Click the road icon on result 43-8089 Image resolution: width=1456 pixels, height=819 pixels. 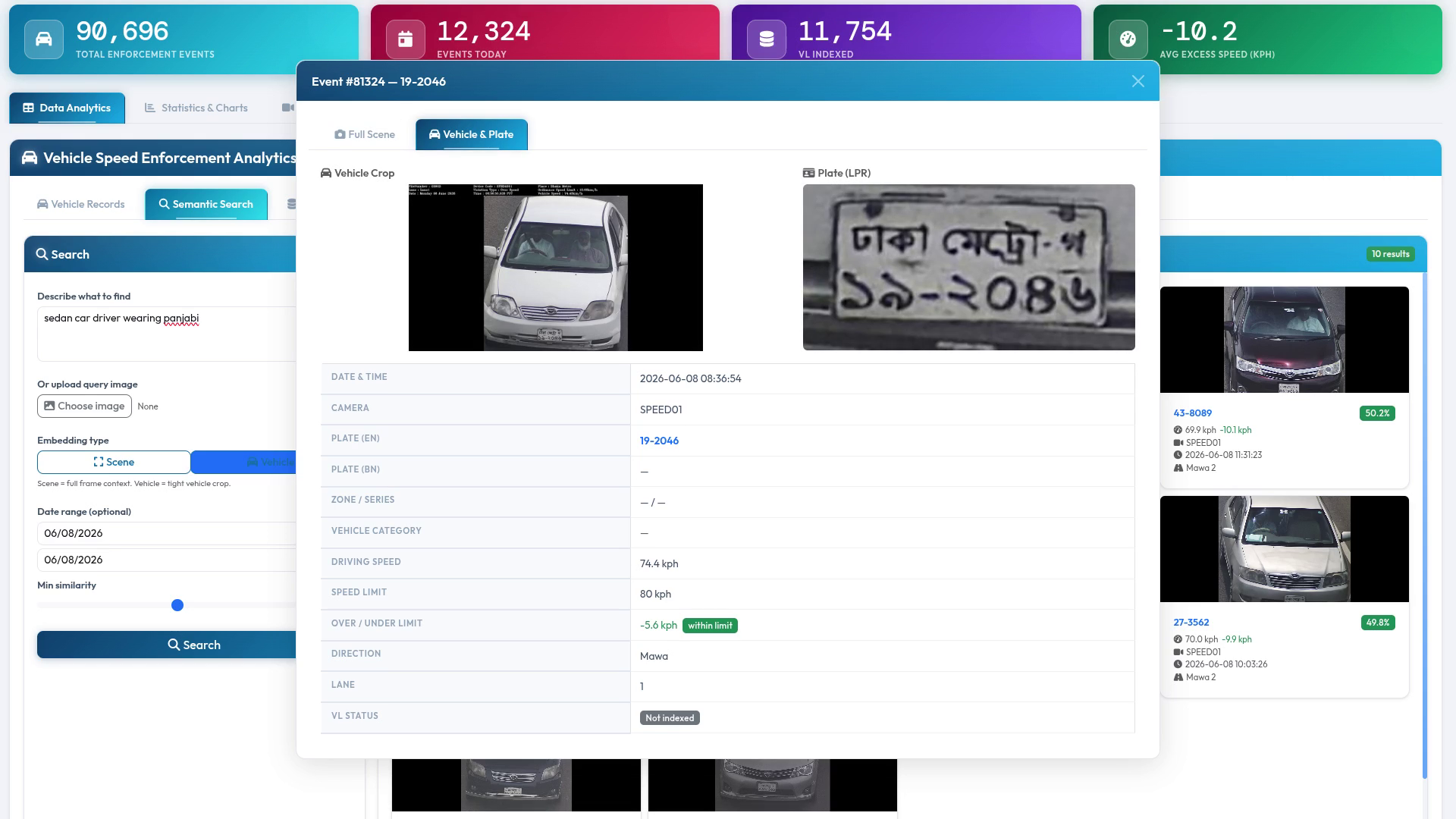(1178, 468)
